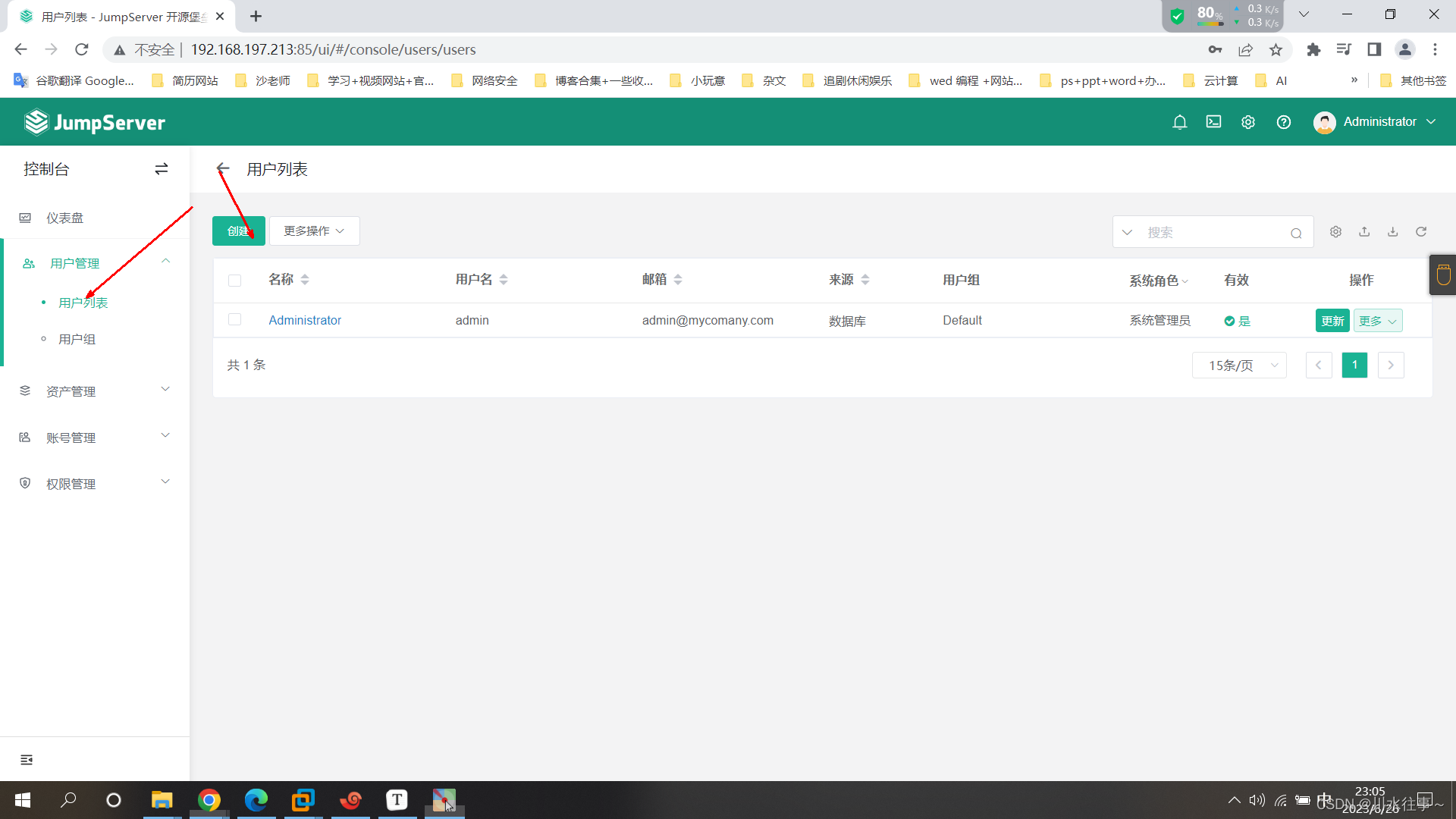Viewport: 1456px width, 819px height.
Task: Open the help question mark icon
Action: click(x=1283, y=122)
